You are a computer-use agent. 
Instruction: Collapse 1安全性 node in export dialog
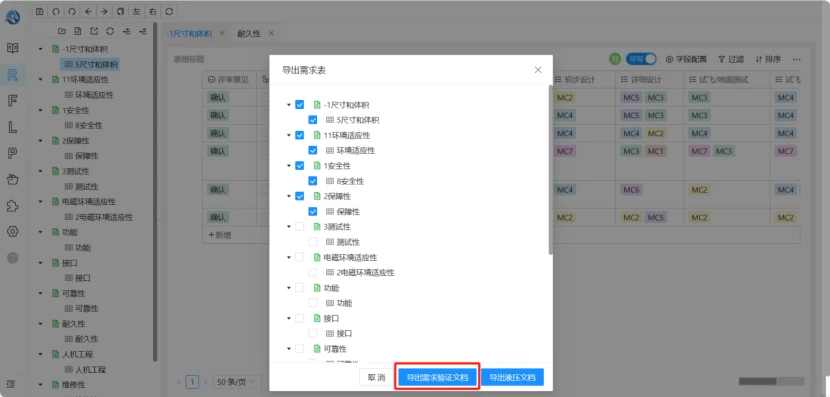coord(288,166)
